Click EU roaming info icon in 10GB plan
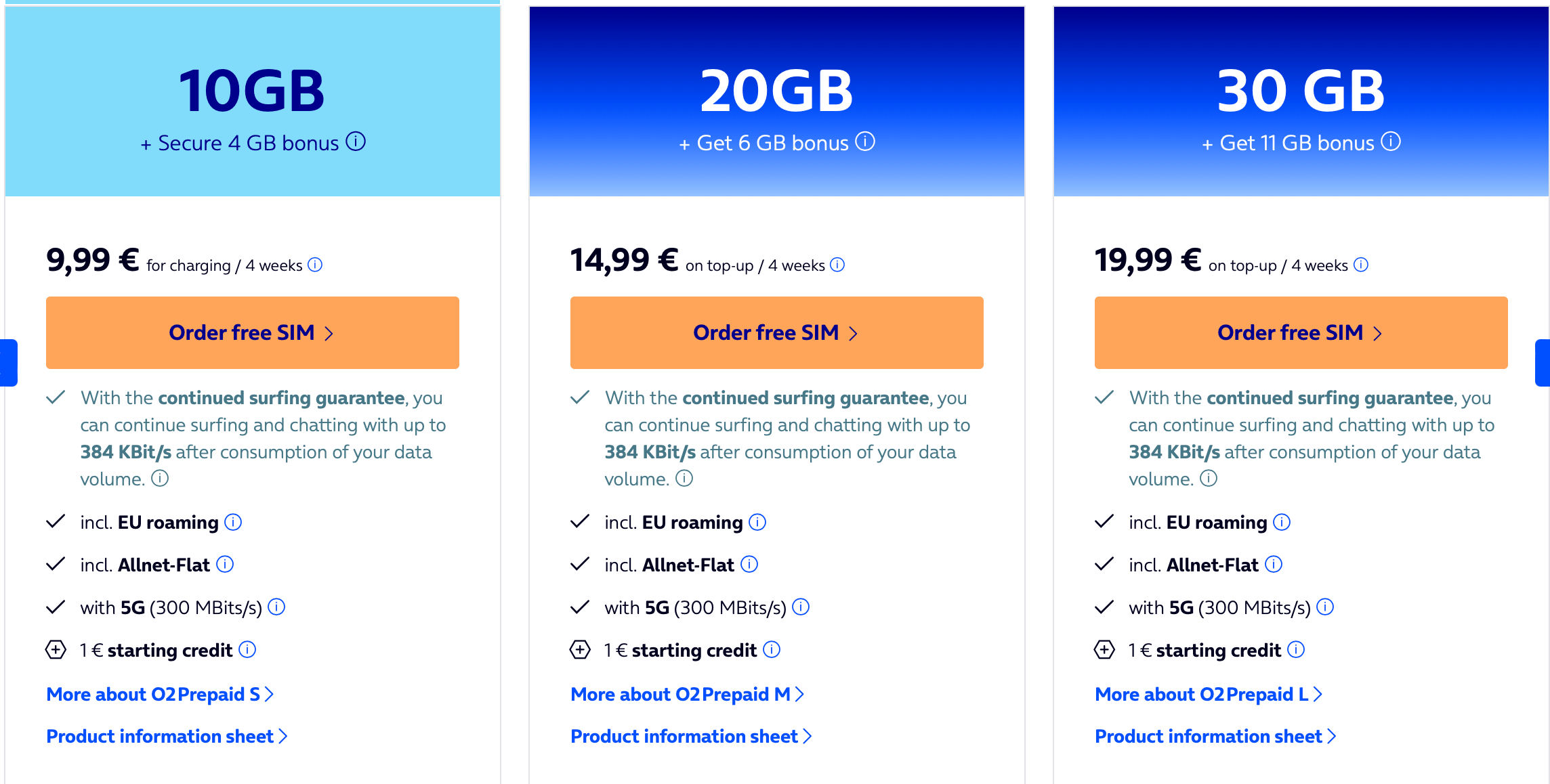 click(233, 522)
